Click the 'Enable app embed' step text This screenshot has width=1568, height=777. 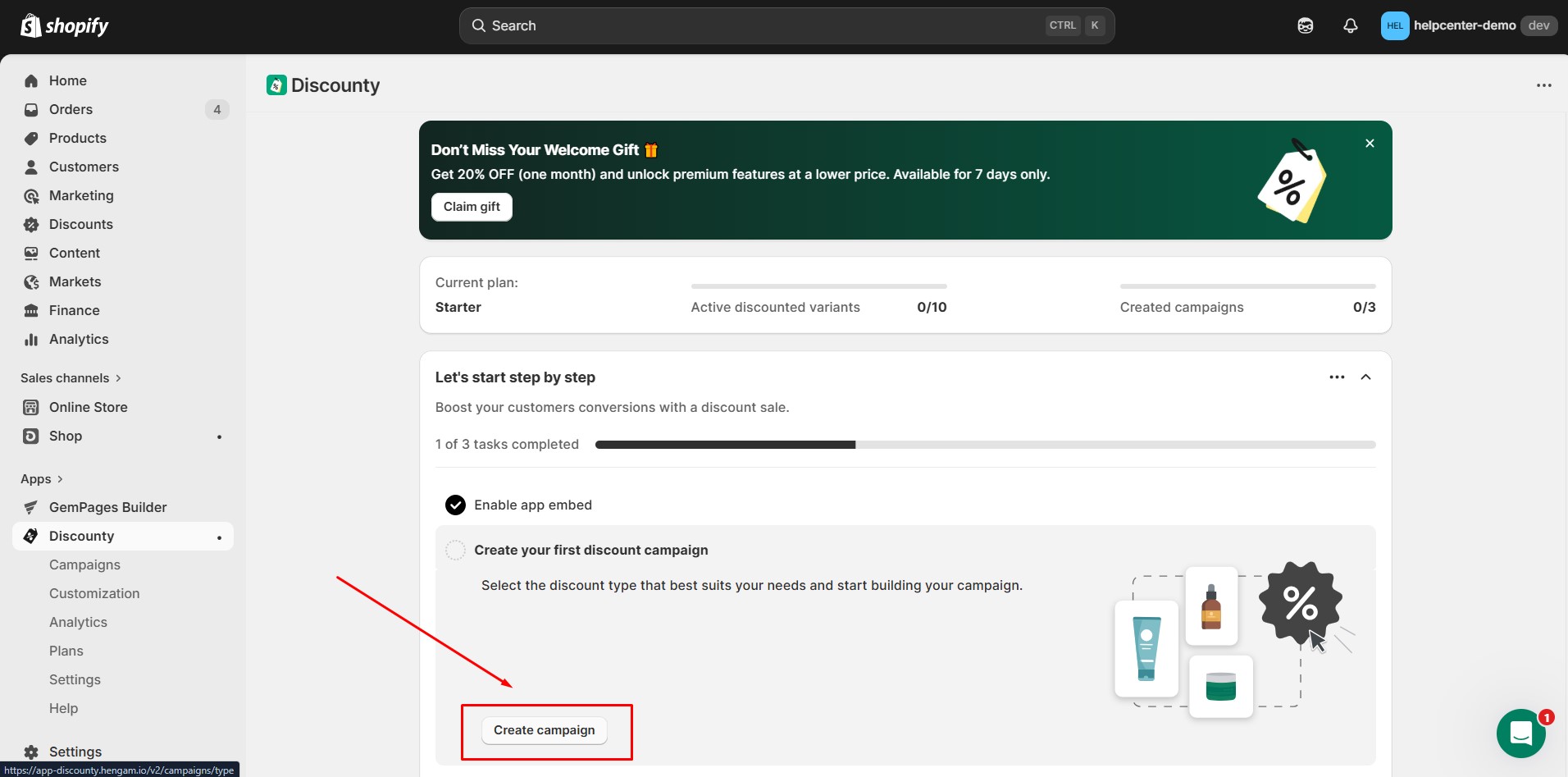point(533,505)
